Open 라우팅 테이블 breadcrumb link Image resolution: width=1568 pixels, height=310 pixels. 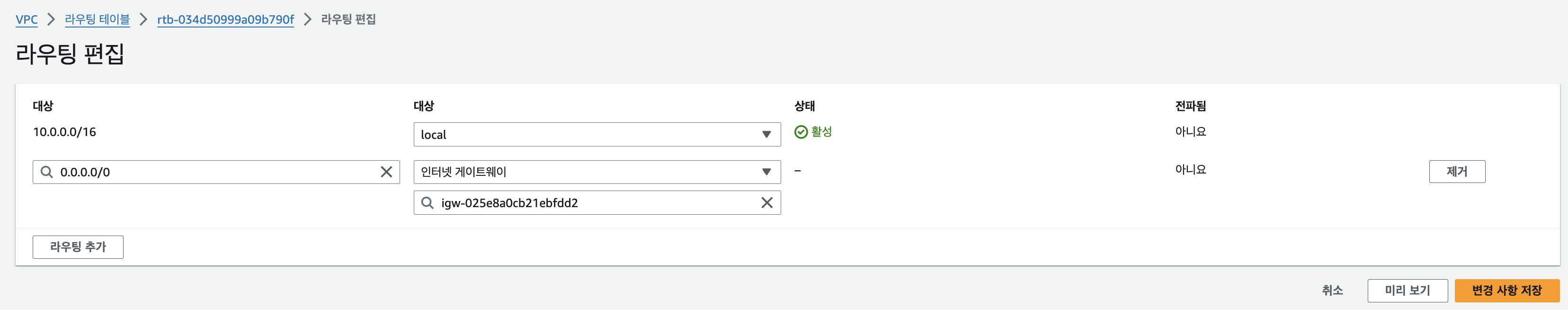(98, 19)
